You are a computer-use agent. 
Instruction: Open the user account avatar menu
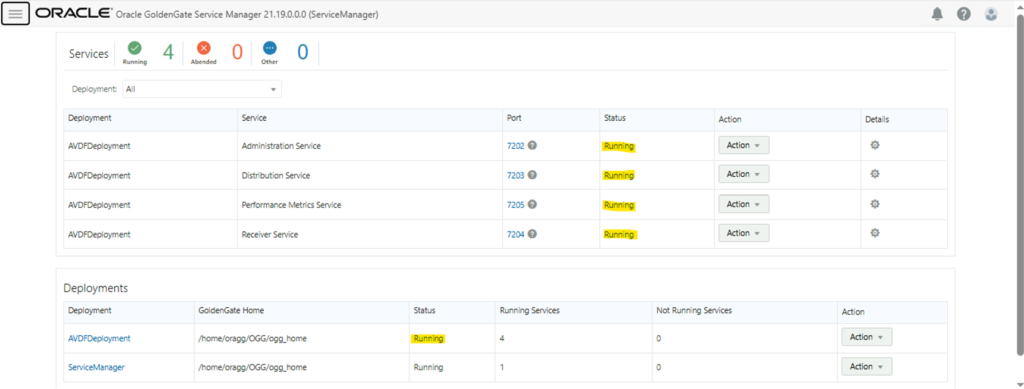[x=991, y=14]
